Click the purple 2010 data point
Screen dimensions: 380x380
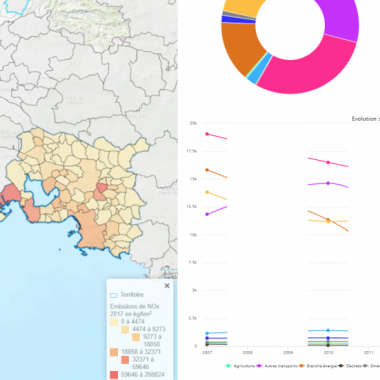(x=328, y=183)
